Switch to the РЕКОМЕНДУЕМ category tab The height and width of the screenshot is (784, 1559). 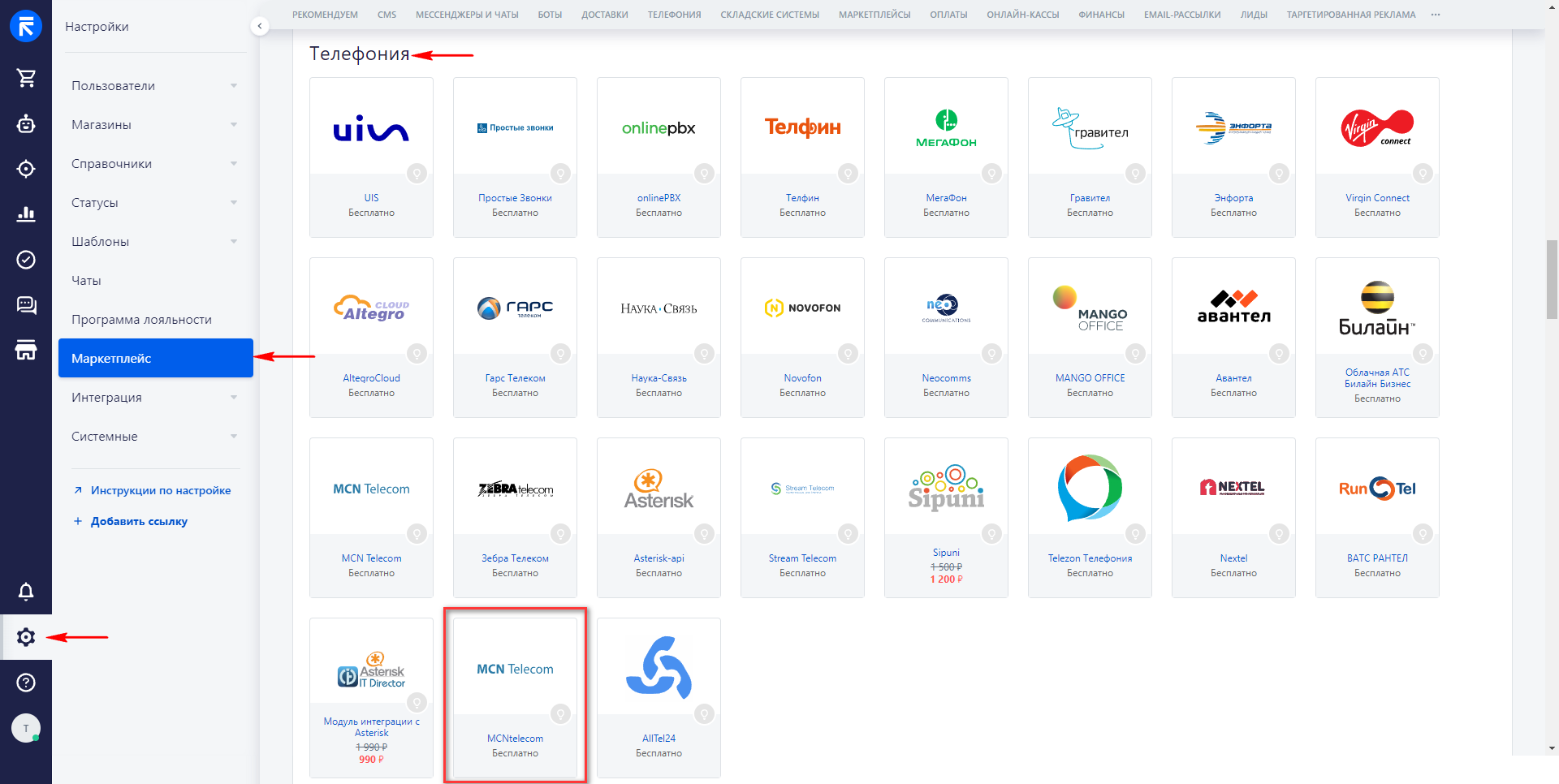point(325,15)
